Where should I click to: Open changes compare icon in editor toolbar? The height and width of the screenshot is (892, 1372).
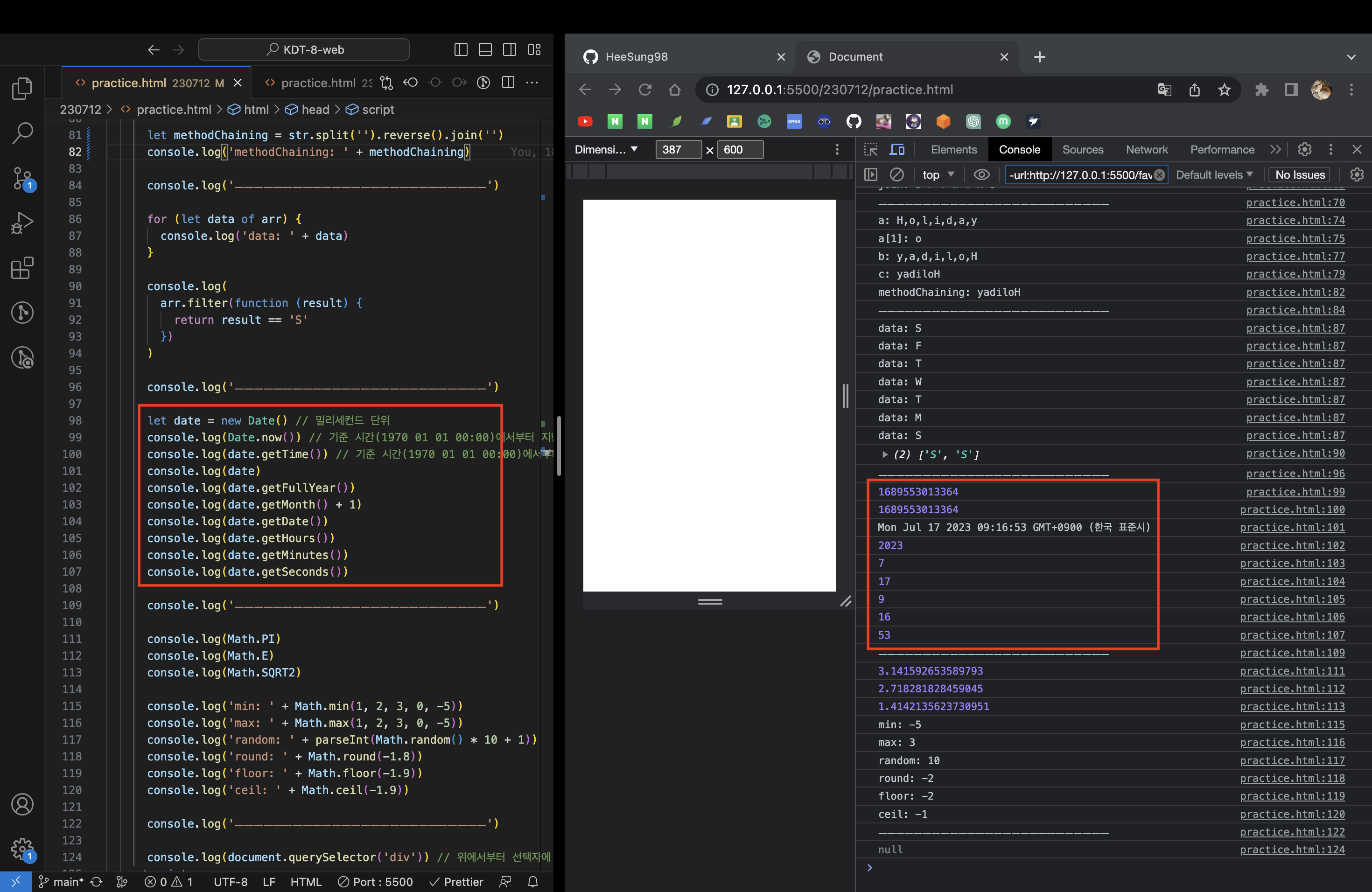pyautogui.click(x=386, y=83)
